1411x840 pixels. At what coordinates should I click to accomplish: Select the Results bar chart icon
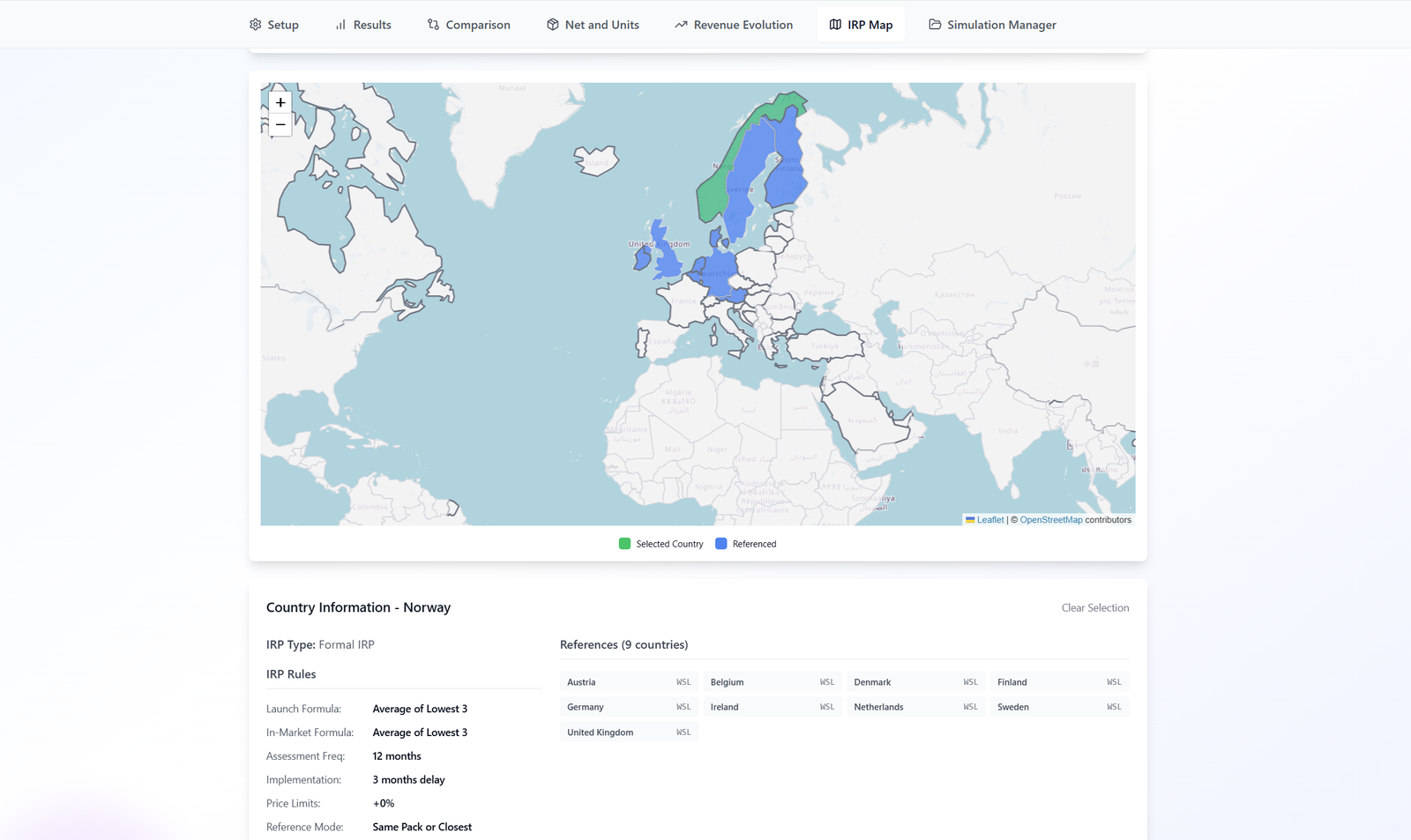(x=340, y=24)
